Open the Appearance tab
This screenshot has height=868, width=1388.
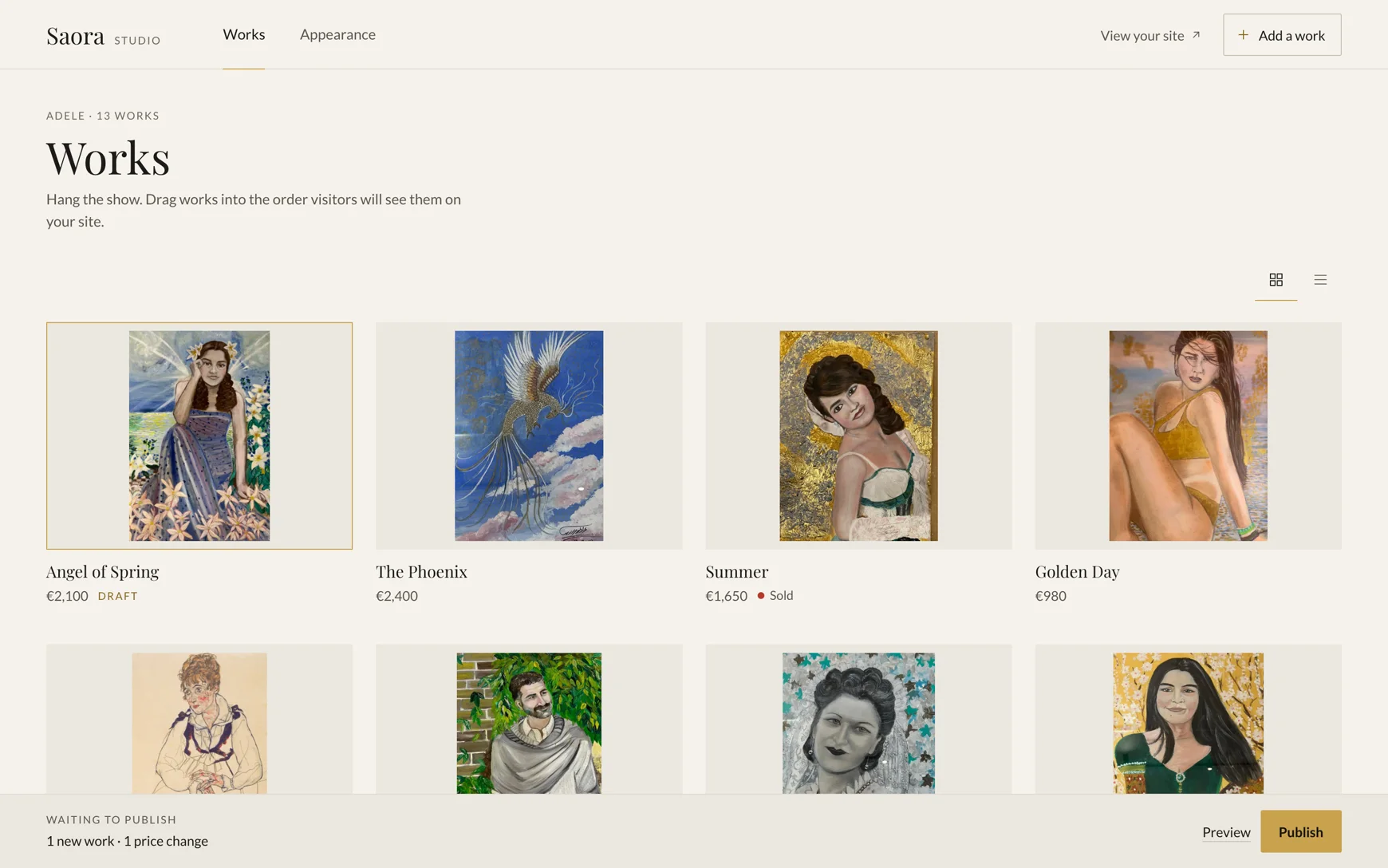(x=337, y=34)
